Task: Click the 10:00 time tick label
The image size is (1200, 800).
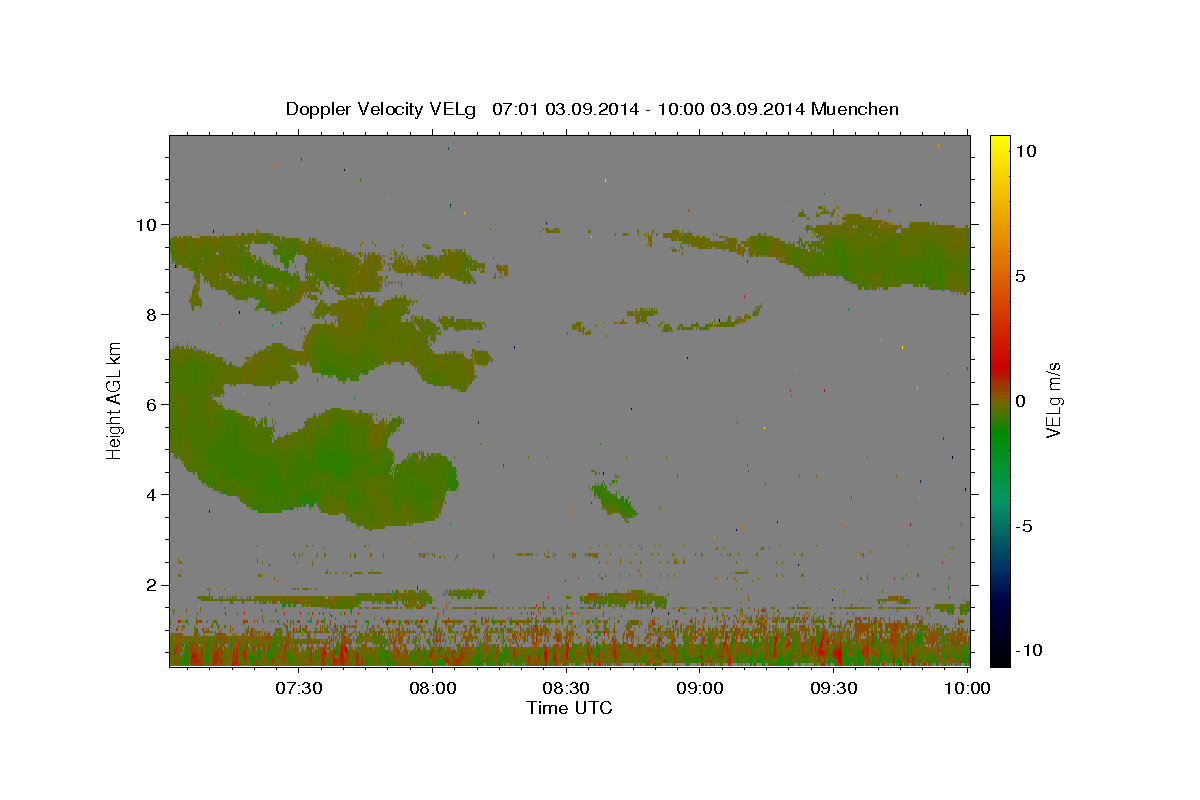Action: 967,688
